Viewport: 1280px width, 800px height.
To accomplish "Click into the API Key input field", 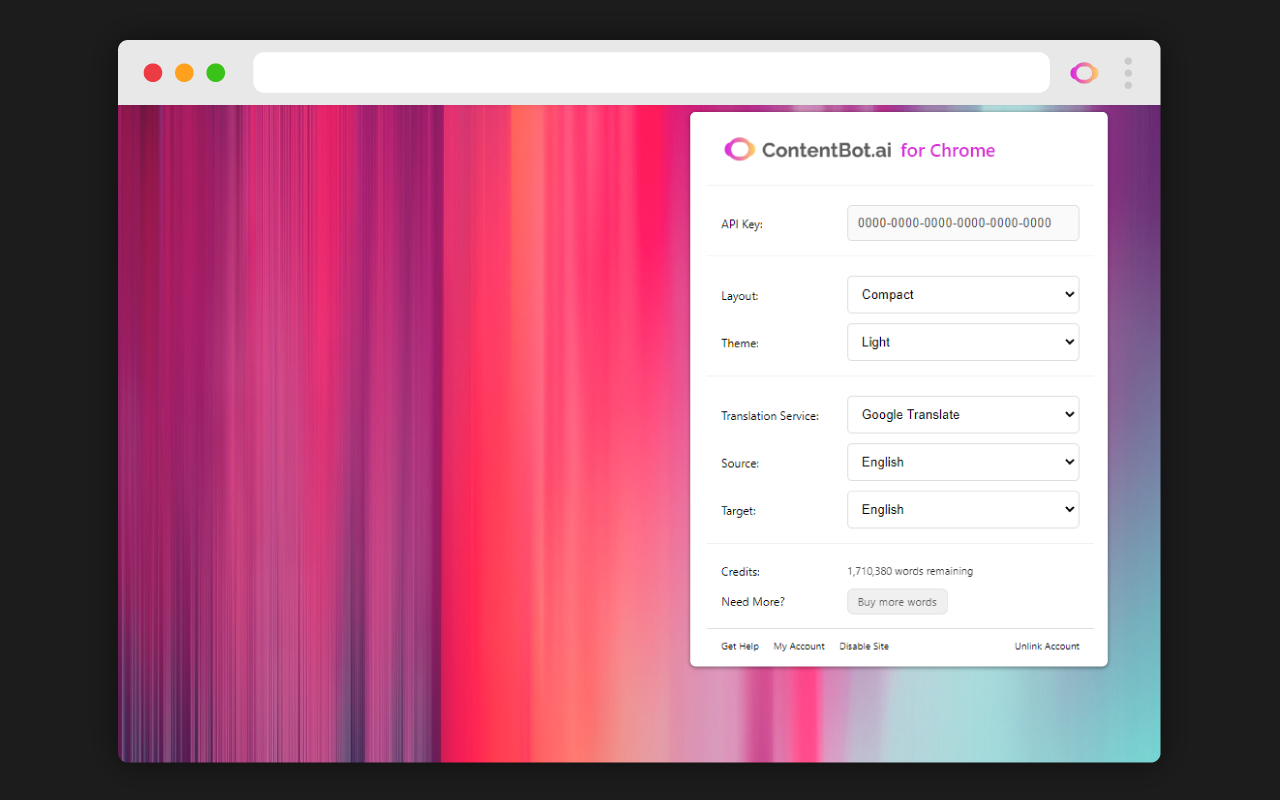I will tap(963, 223).
